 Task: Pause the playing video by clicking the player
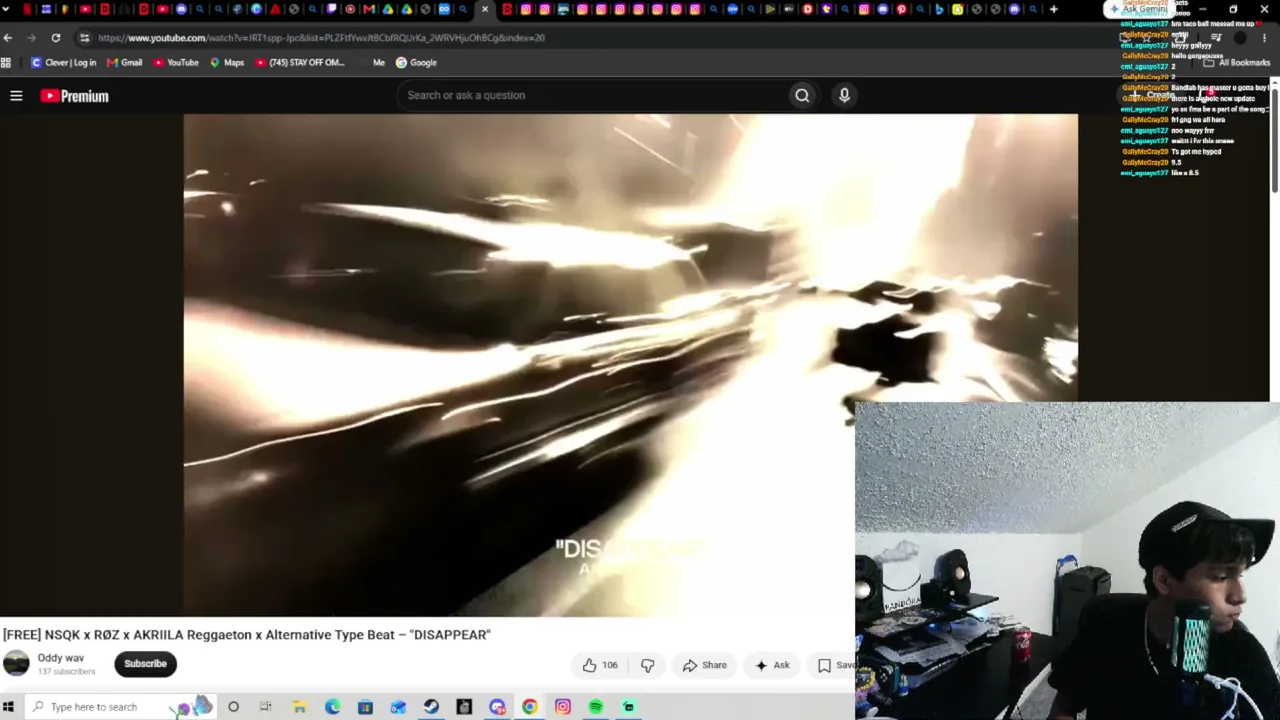click(630, 365)
